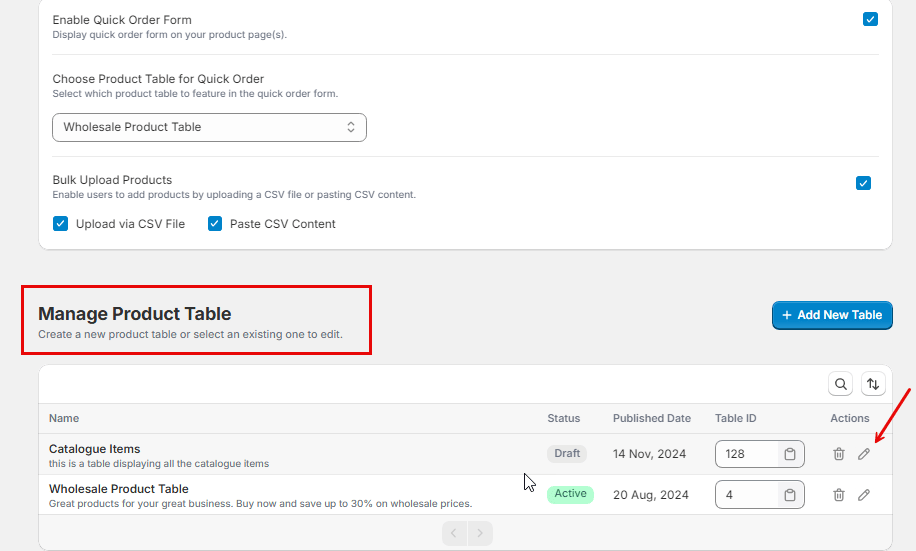Add a new product table
Image resolution: width=916 pixels, height=551 pixels.
point(832,315)
